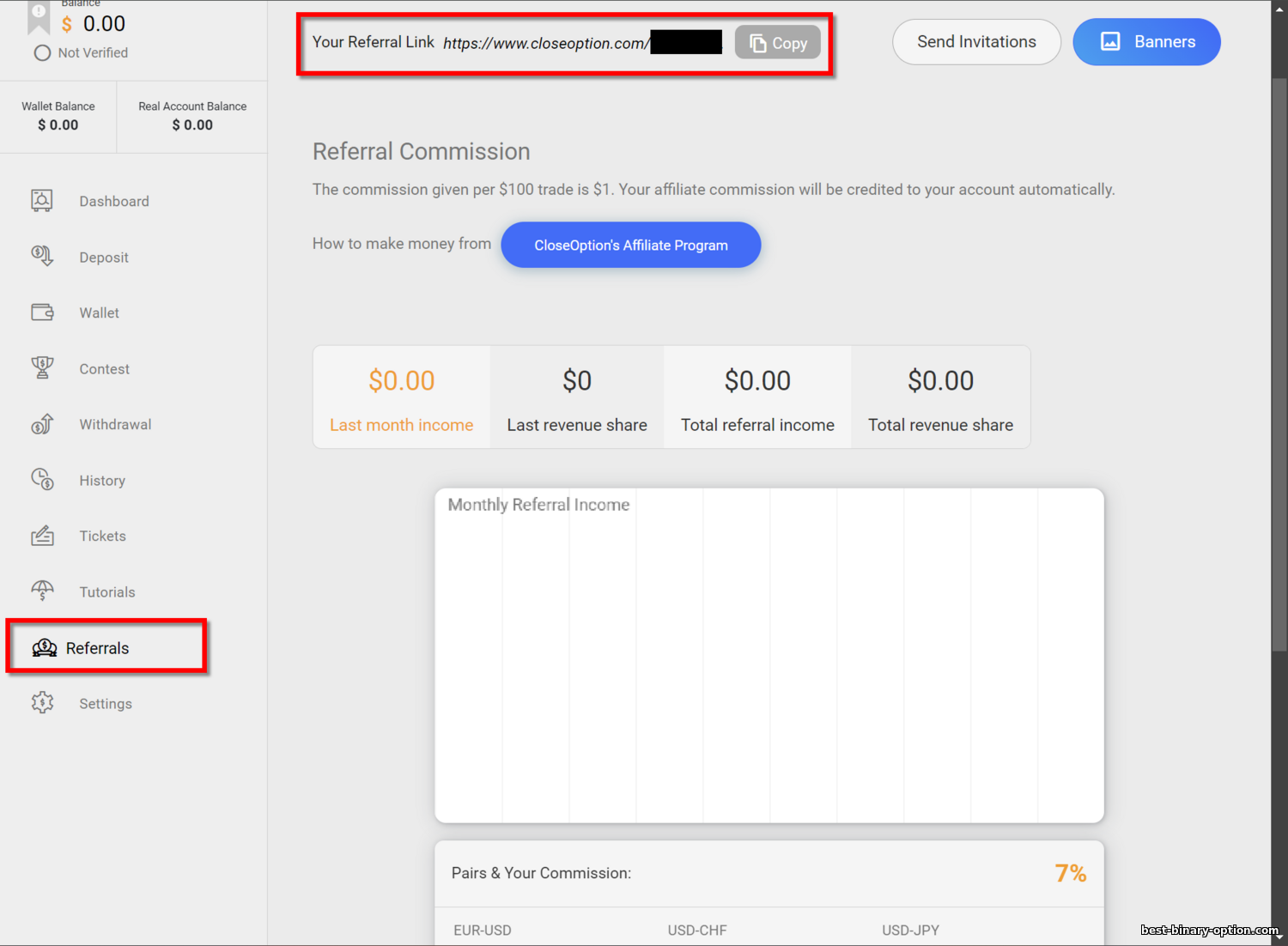Click the Contest trophy icon
Viewport: 1288px width, 946px height.
[x=42, y=368]
